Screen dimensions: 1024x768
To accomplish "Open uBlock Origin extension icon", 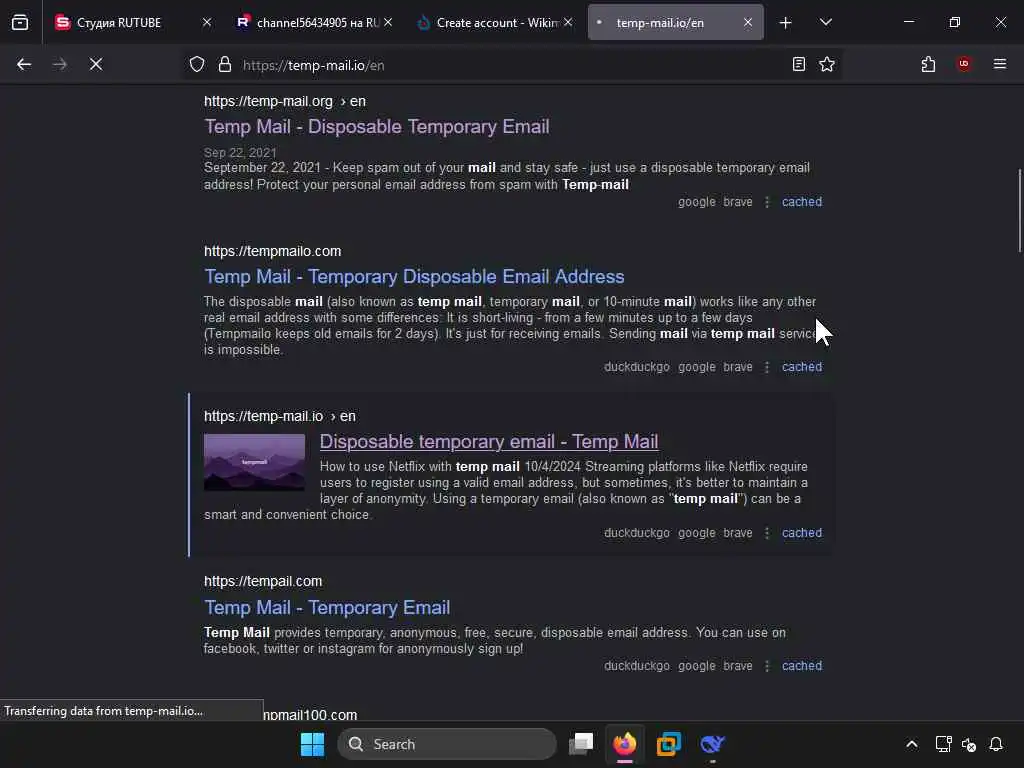I will (x=964, y=64).
